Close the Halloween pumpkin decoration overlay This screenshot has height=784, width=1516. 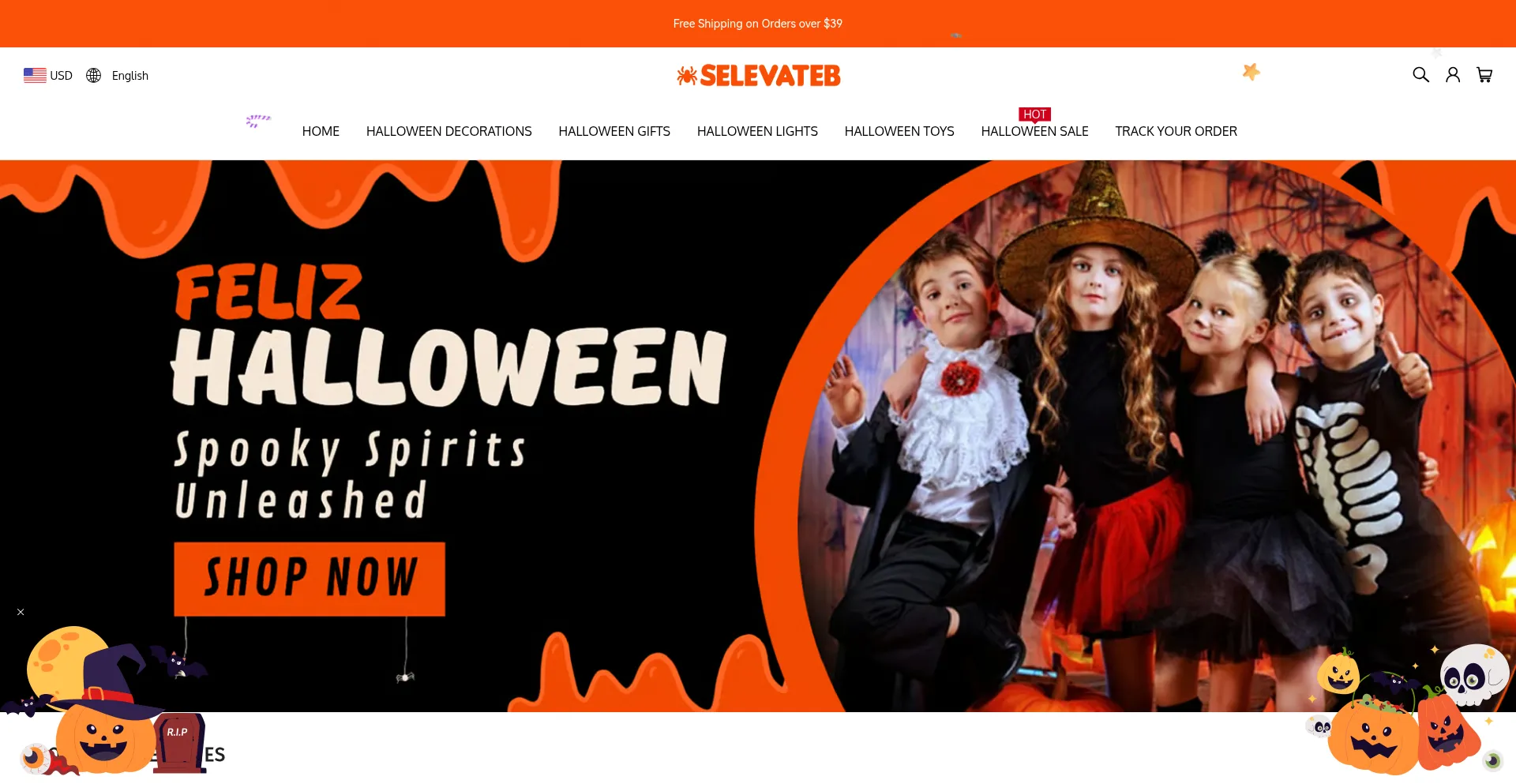[21, 612]
